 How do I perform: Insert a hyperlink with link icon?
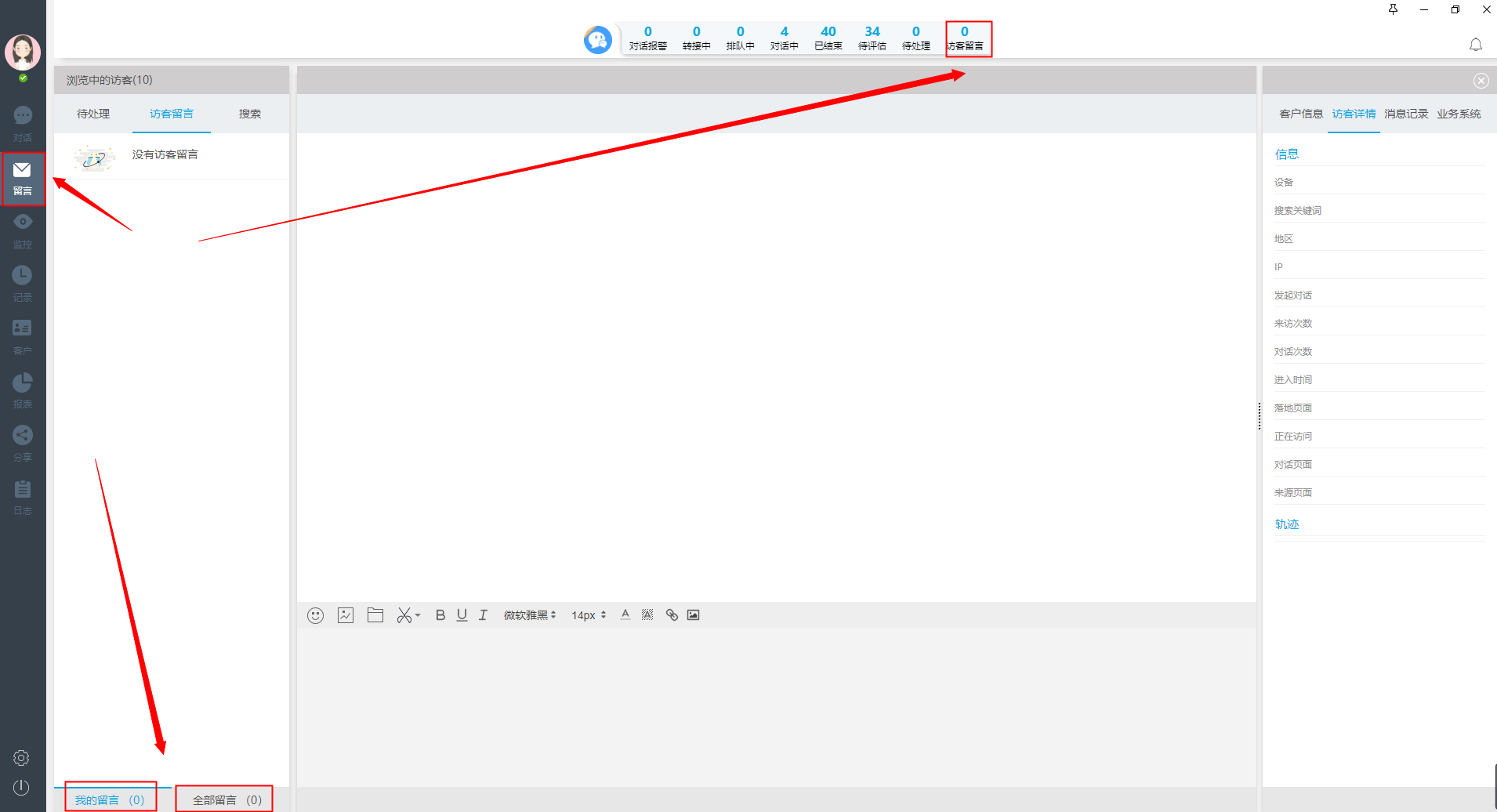pos(672,614)
